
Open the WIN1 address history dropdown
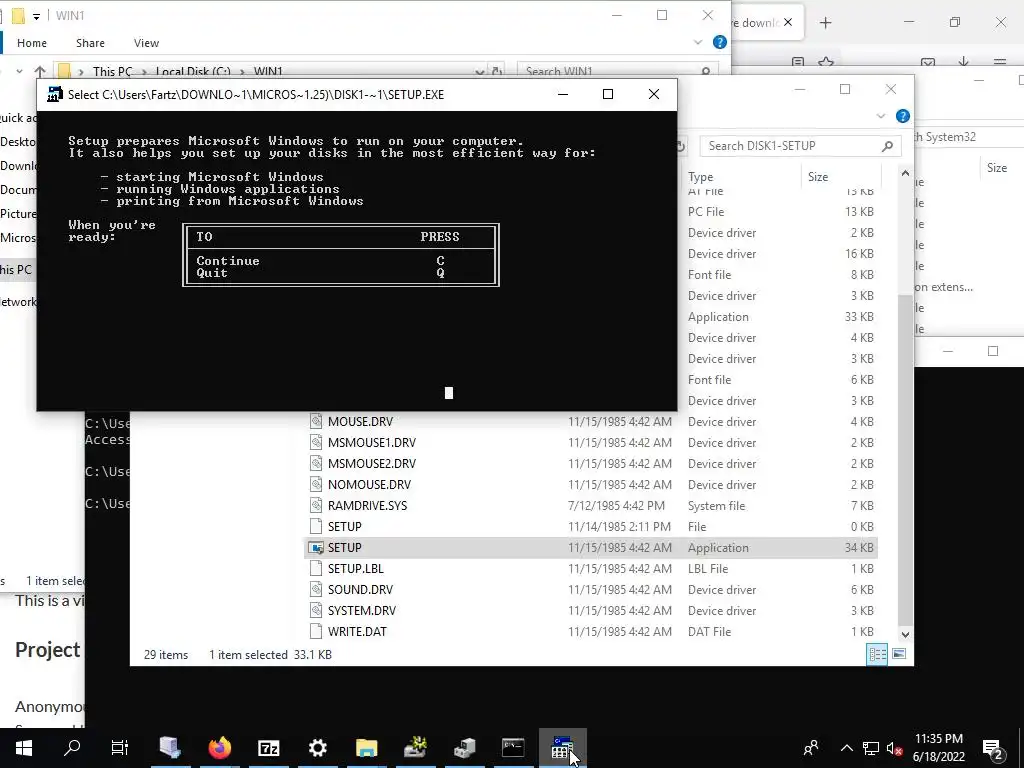click(480, 71)
